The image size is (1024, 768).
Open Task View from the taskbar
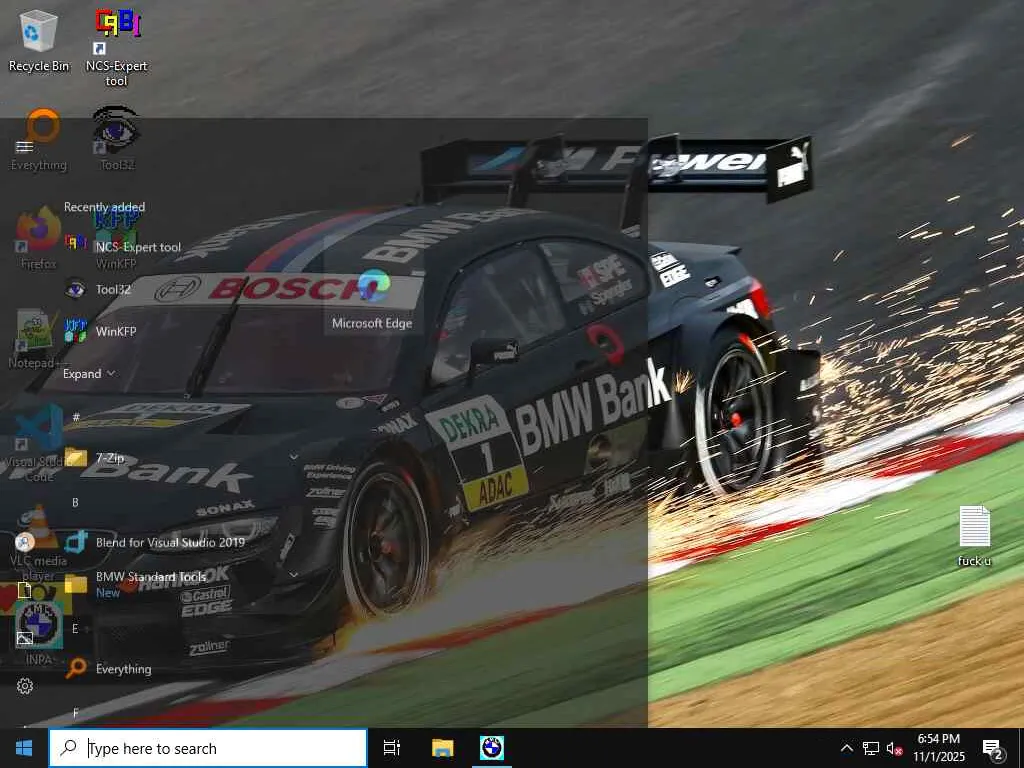click(x=392, y=748)
